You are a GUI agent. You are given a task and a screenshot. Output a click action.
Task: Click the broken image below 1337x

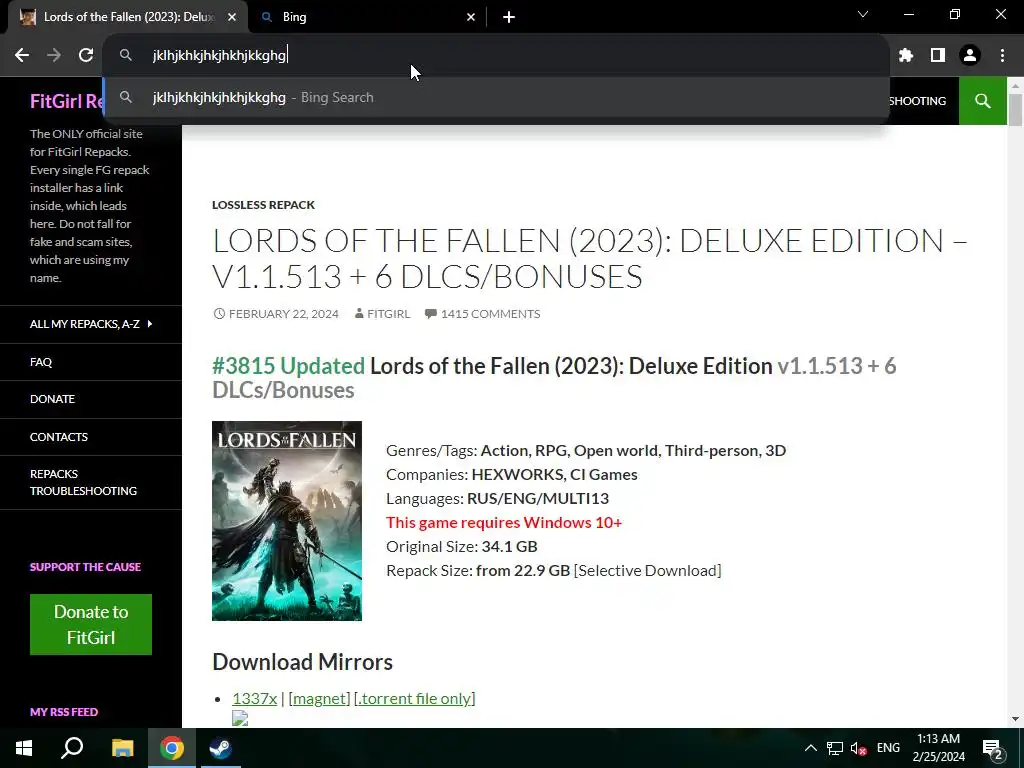[240, 718]
